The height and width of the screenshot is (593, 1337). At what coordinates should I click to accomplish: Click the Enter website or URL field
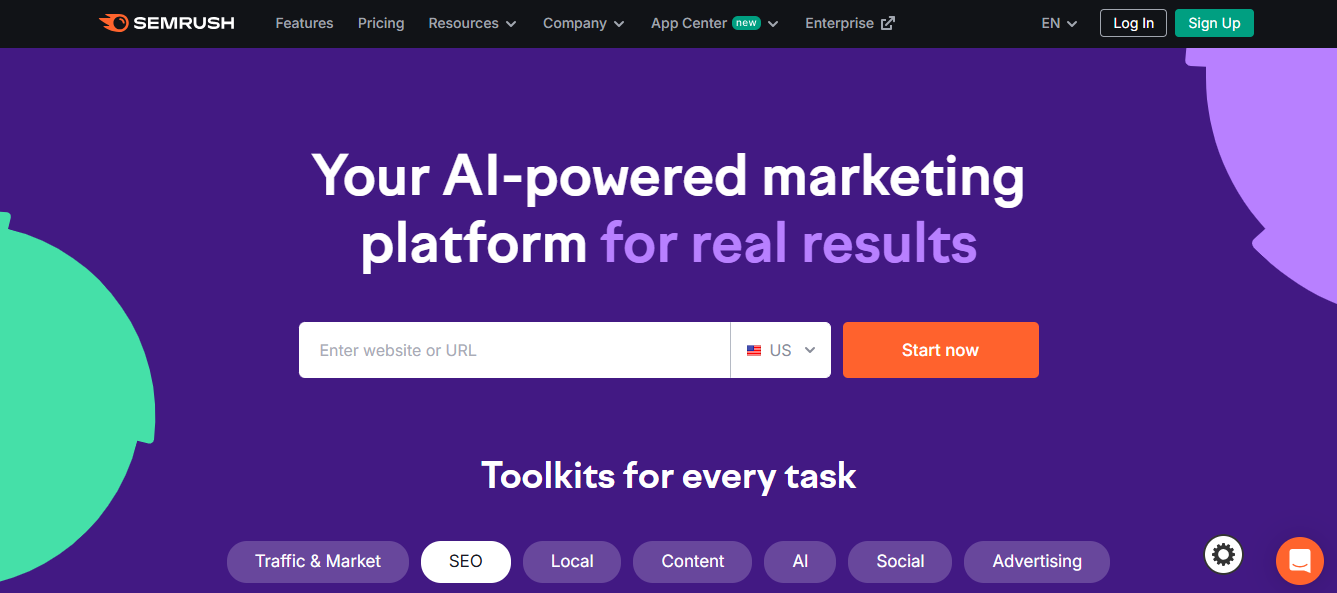pos(514,350)
